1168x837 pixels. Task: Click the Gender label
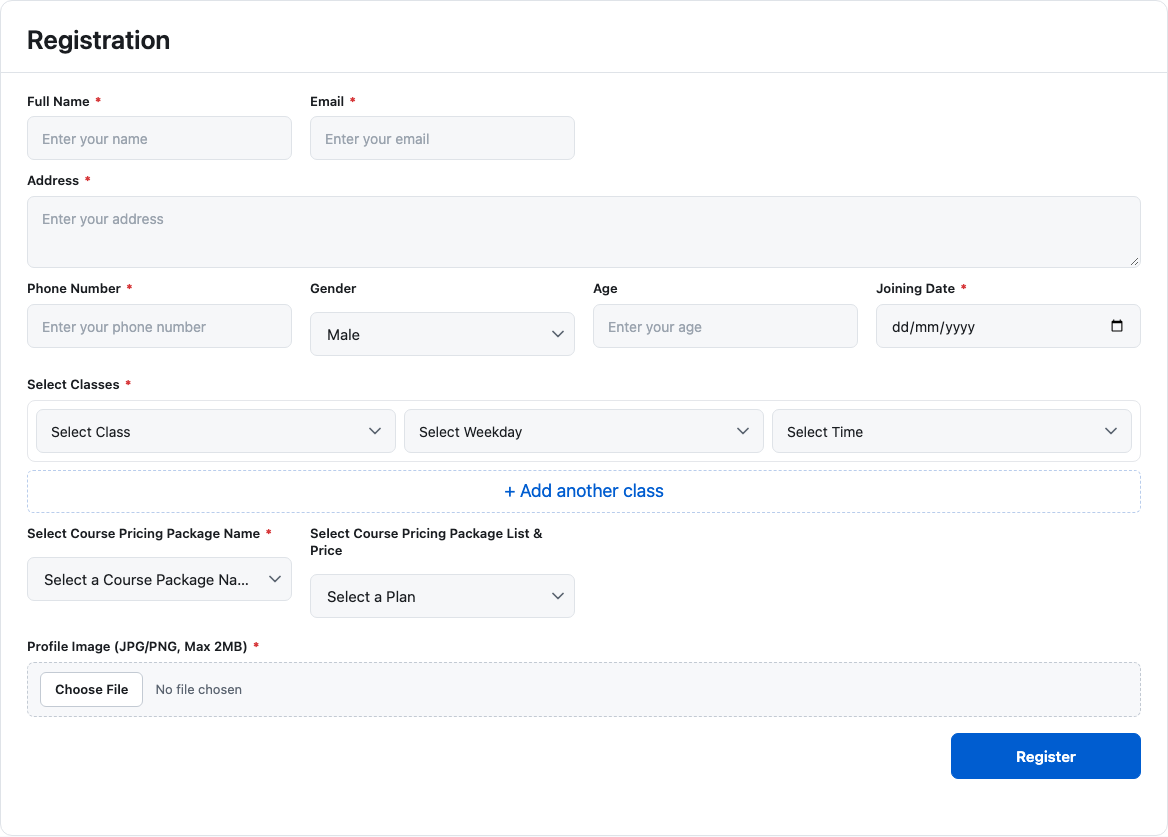(333, 288)
